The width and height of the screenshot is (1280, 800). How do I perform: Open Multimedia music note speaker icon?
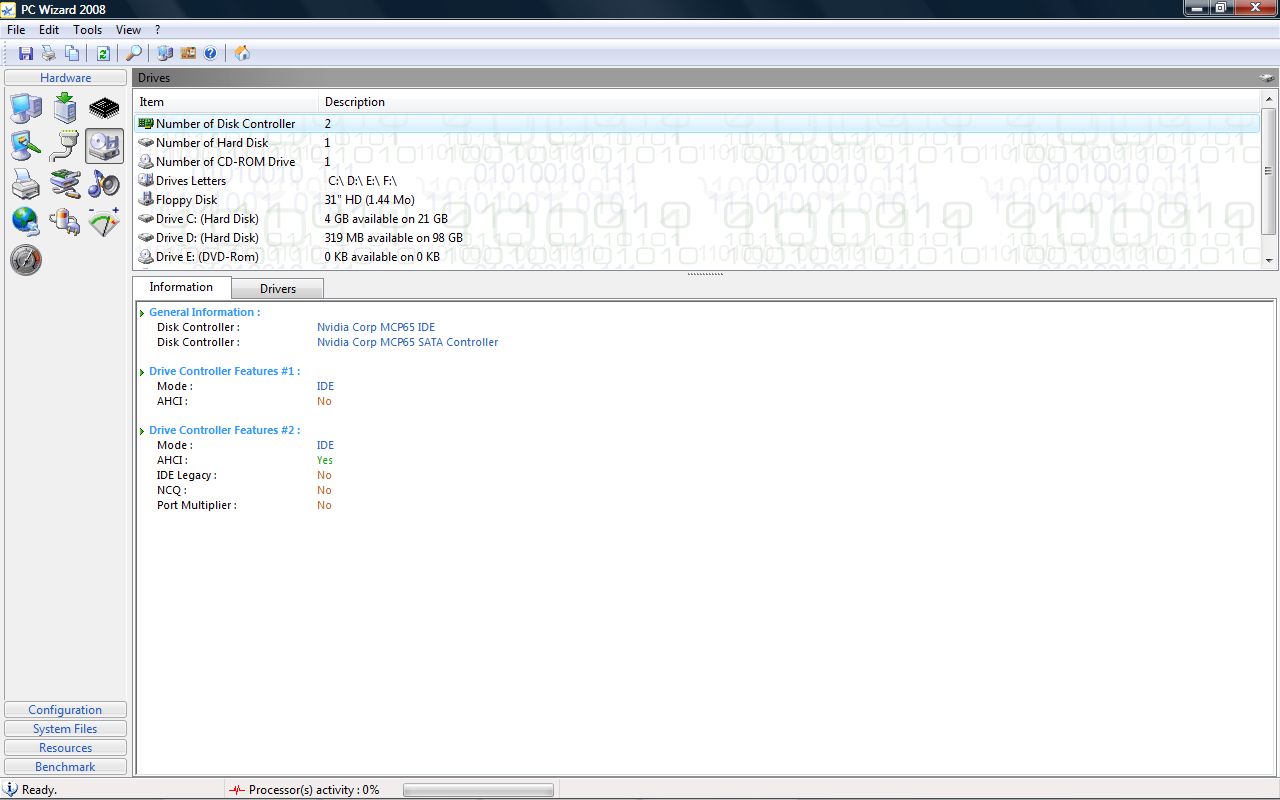104,184
